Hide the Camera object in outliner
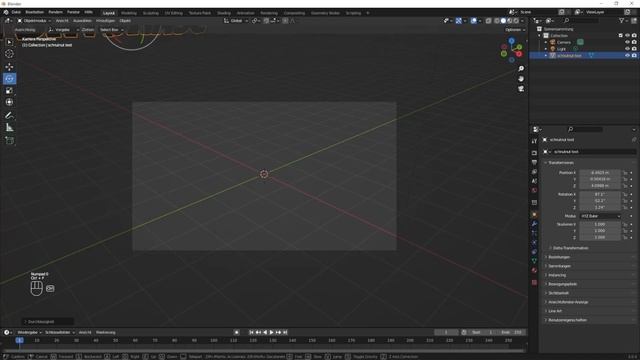The height and width of the screenshot is (360, 640). pyautogui.click(x=627, y=42)
